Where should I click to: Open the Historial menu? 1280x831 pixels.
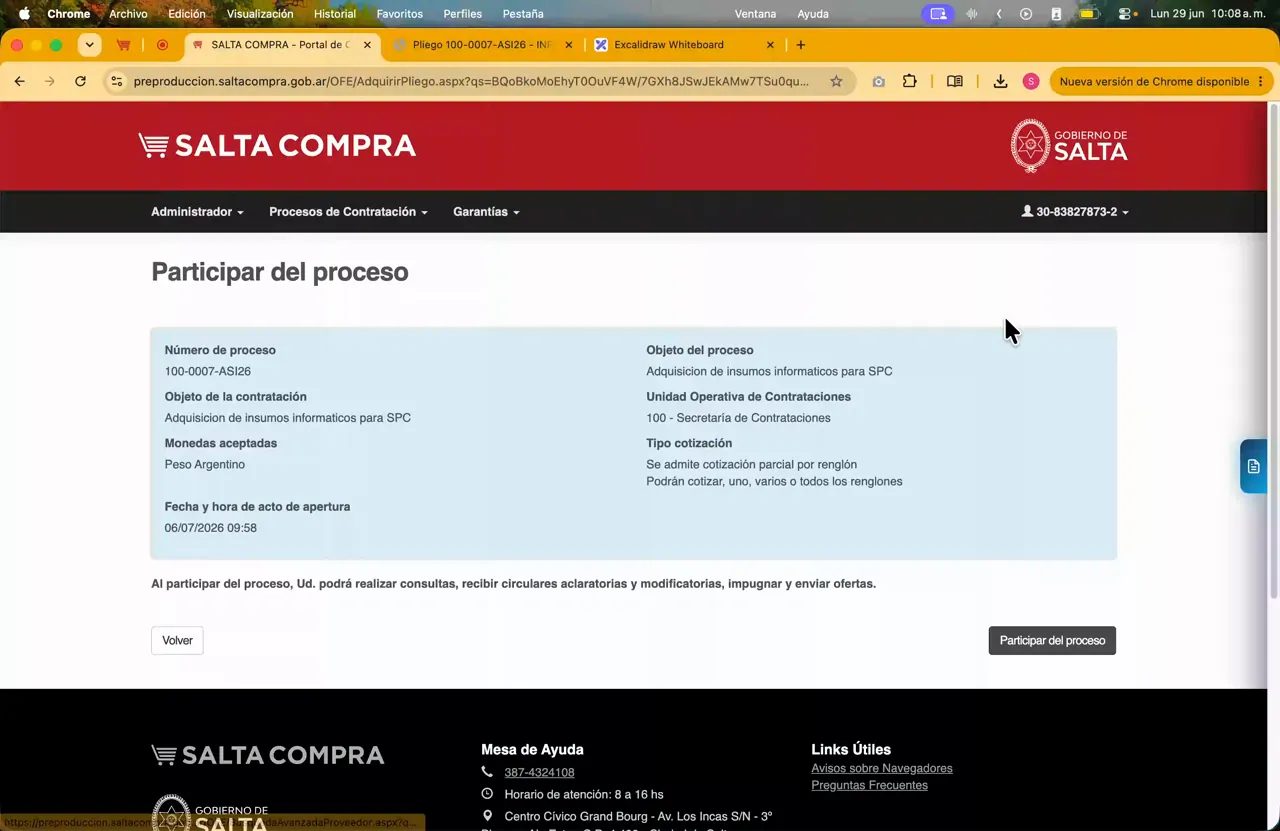[x=335, y=14]
